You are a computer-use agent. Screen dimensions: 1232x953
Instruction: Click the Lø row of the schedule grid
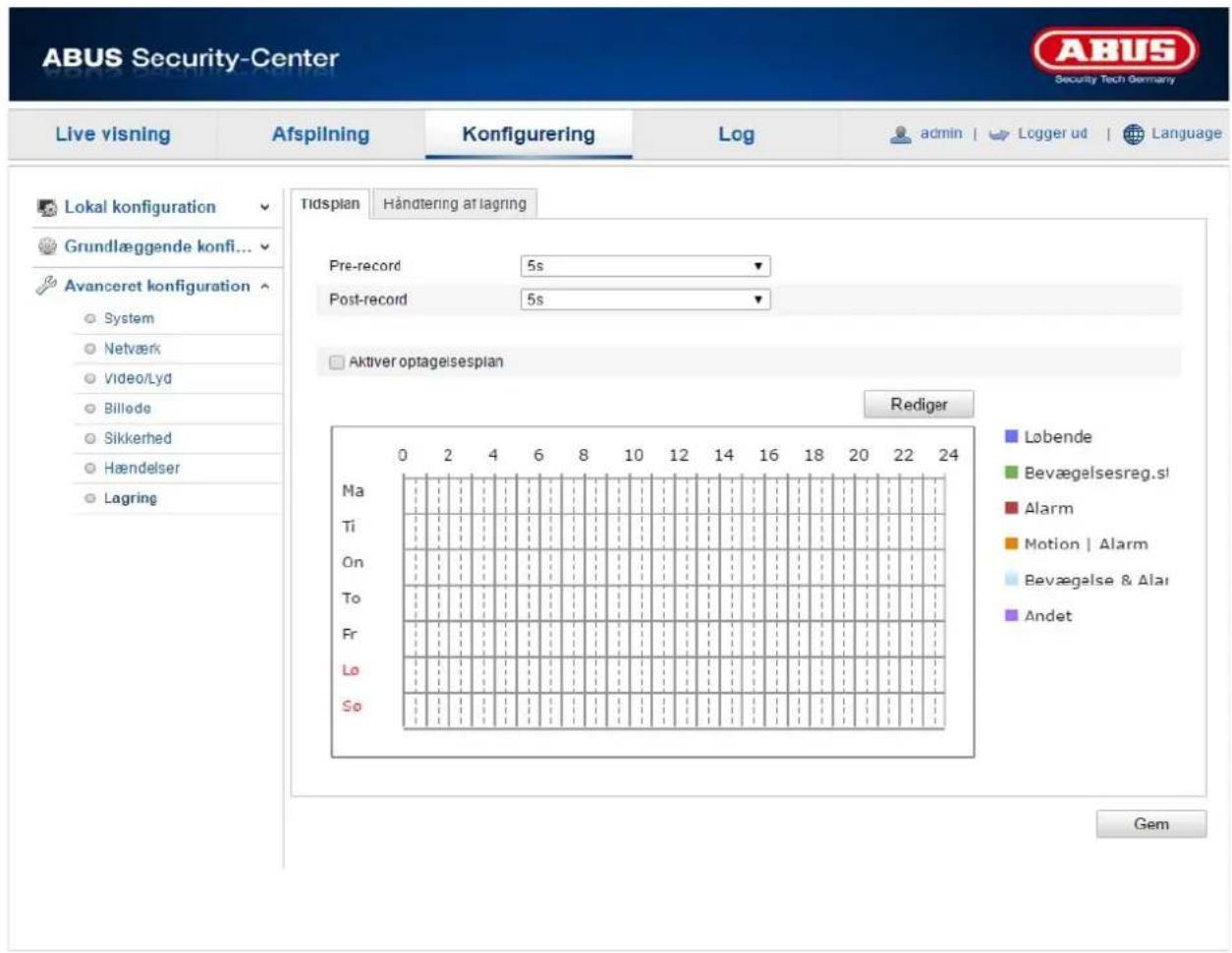(674, 675)
